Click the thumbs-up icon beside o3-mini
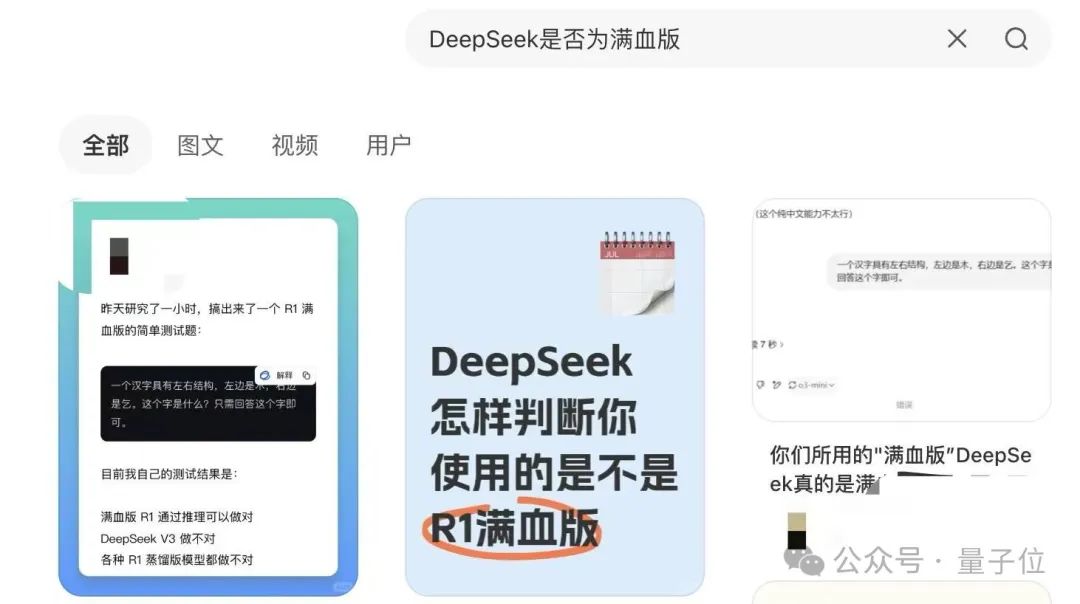The height and width of the screenshot is (604, 1080). [x=760, y=385]
